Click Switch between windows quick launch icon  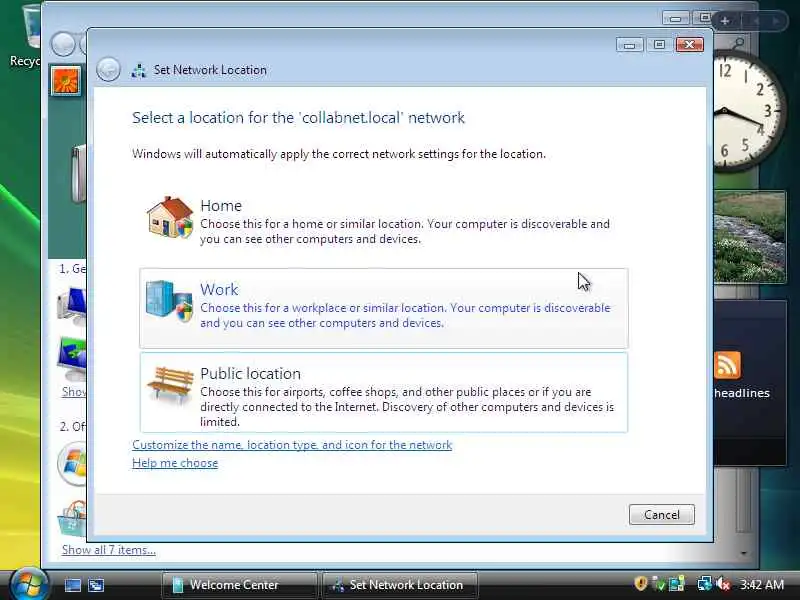96,585
